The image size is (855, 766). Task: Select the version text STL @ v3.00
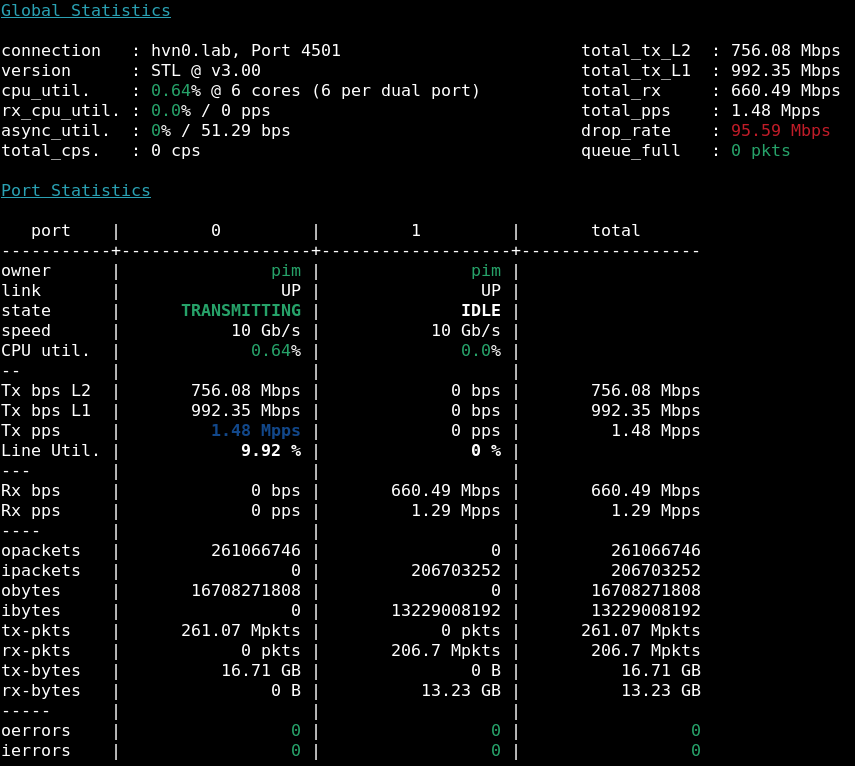coord(205,71)
